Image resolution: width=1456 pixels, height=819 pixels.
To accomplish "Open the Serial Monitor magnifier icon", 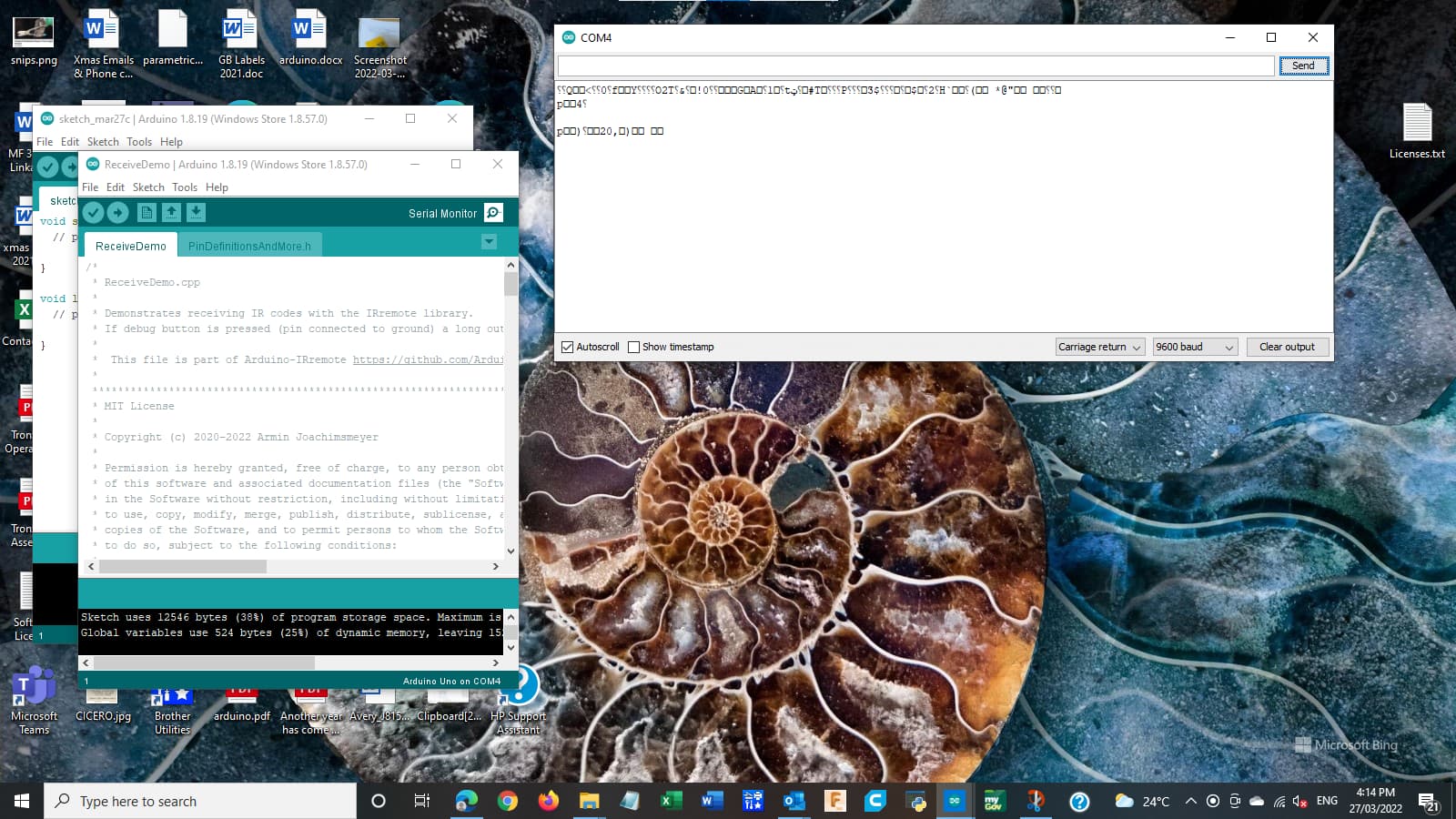I will [x=493, y=213].
